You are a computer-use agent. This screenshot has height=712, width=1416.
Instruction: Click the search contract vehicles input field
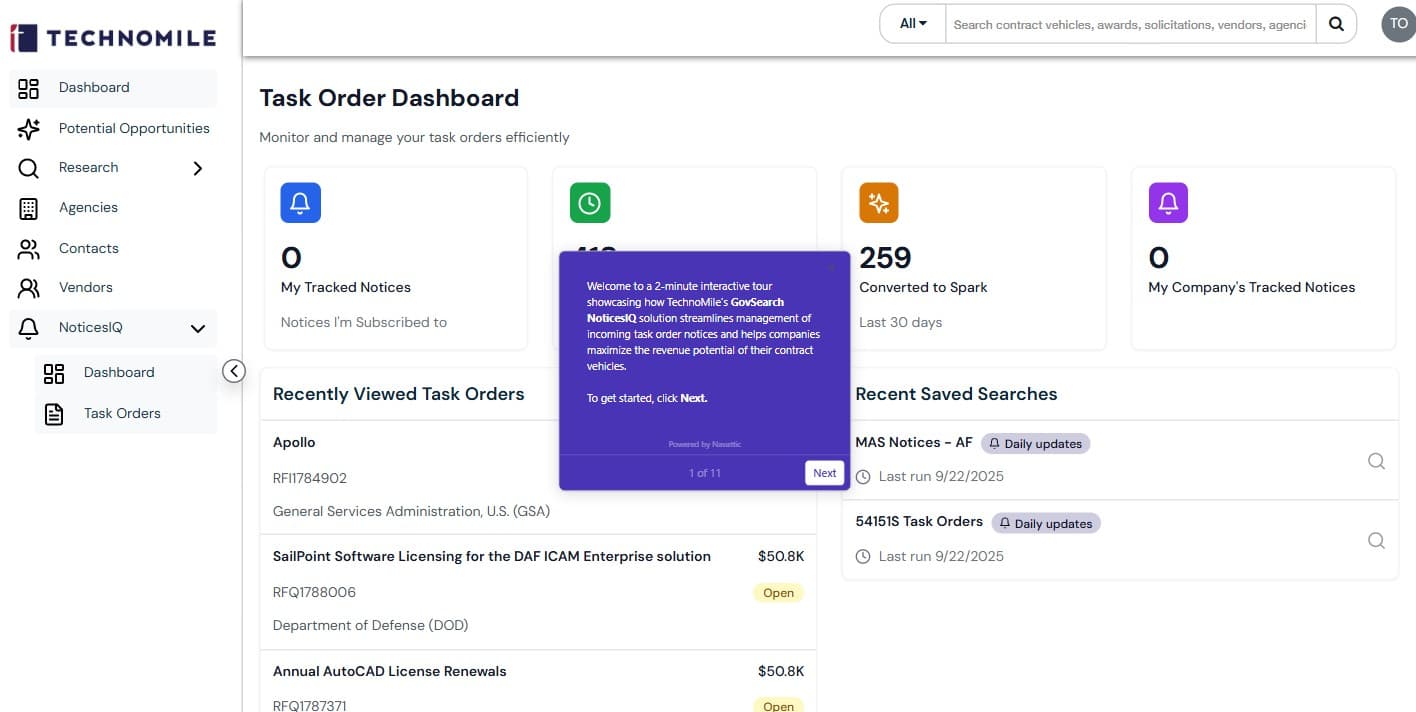1130,24
